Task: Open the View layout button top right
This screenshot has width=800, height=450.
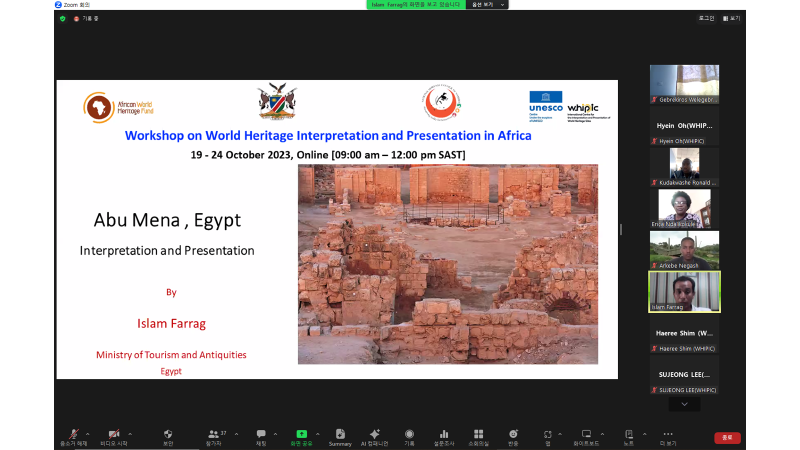Action: tap(731, 18)
